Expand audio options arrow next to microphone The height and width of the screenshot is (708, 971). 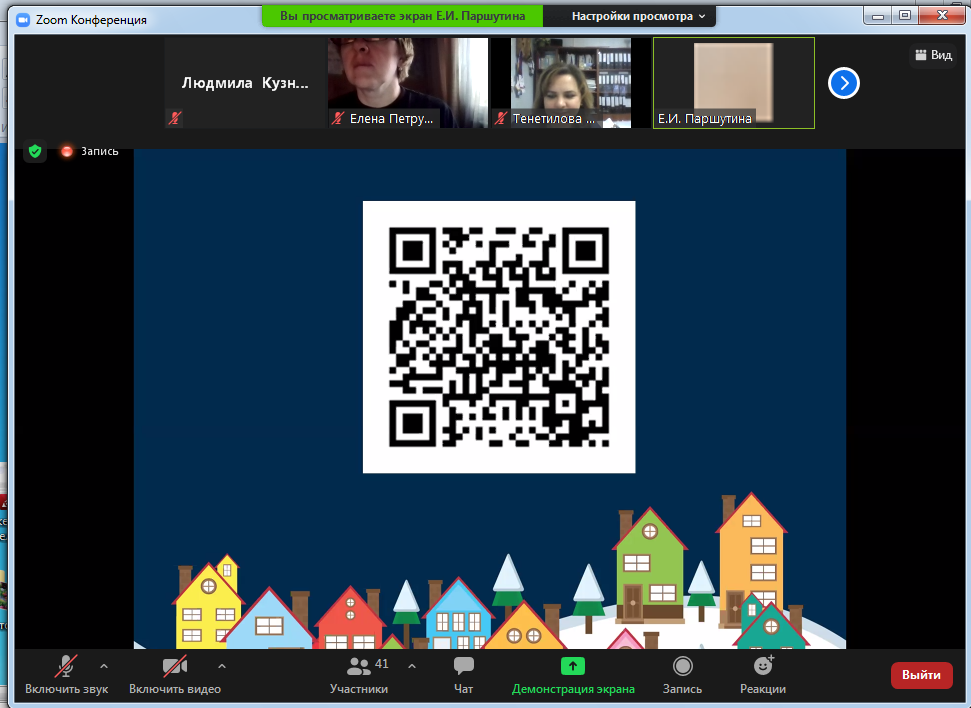[104, 665]
